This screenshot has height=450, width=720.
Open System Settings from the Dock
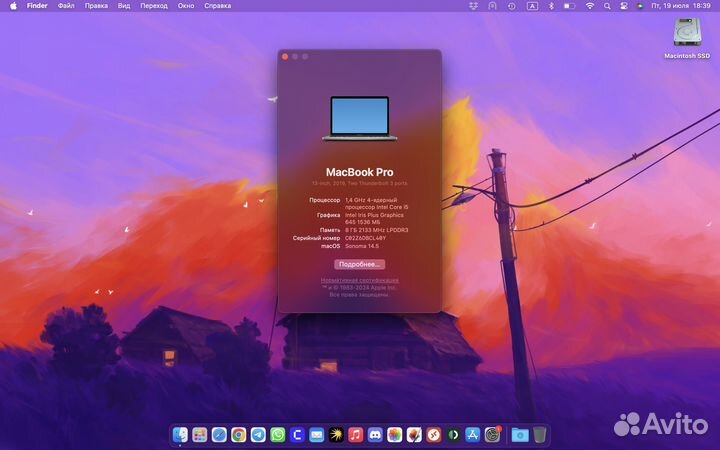(492, 434)
